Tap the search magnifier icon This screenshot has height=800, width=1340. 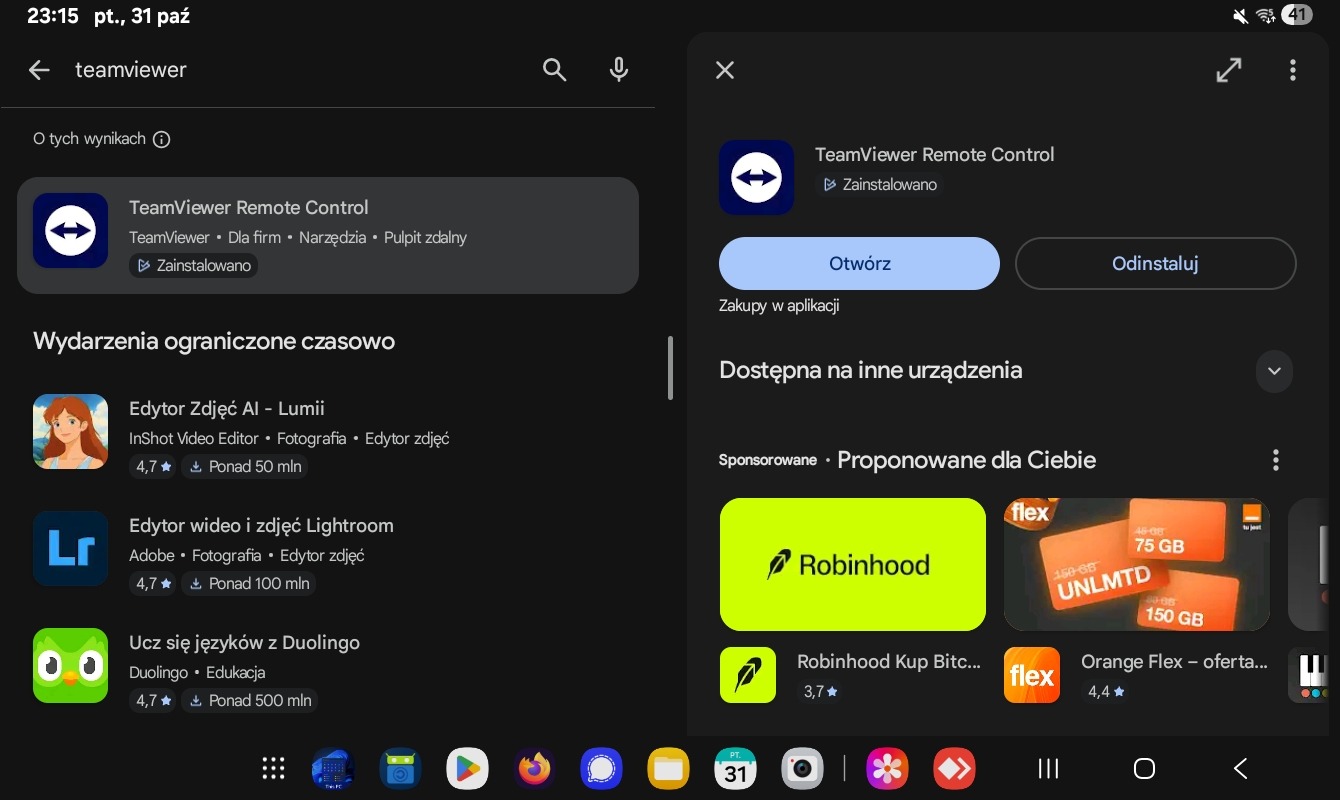click(554, 70)
